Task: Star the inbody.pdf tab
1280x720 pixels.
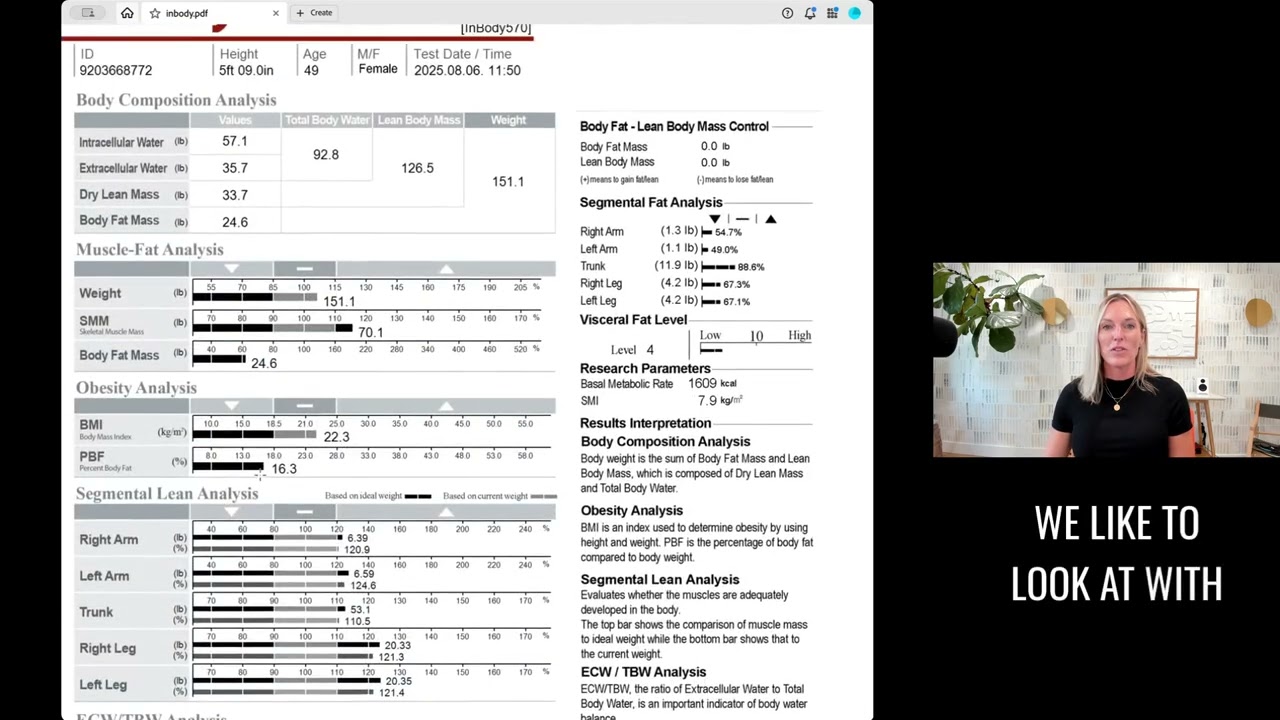Action: click(155, 13)
